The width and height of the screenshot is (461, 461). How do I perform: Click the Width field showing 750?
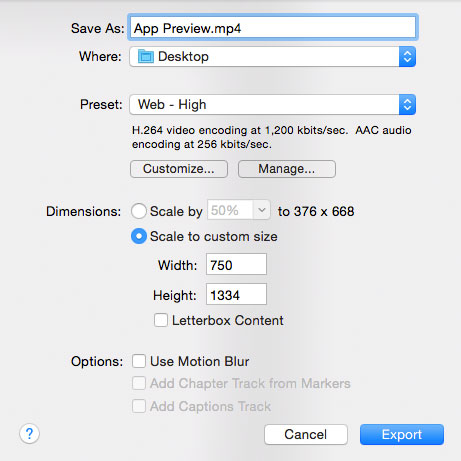coord(236,264)
